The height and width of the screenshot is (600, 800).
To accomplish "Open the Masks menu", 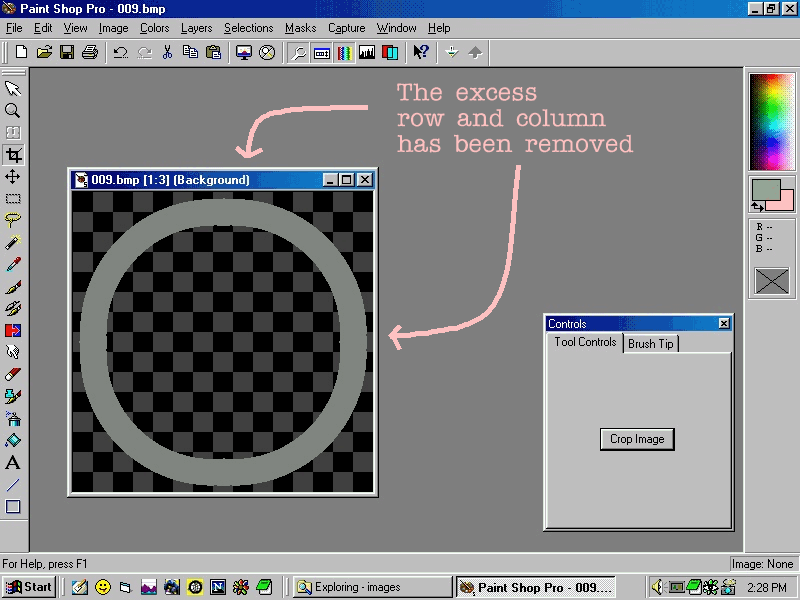I will (x=300, y=28).
